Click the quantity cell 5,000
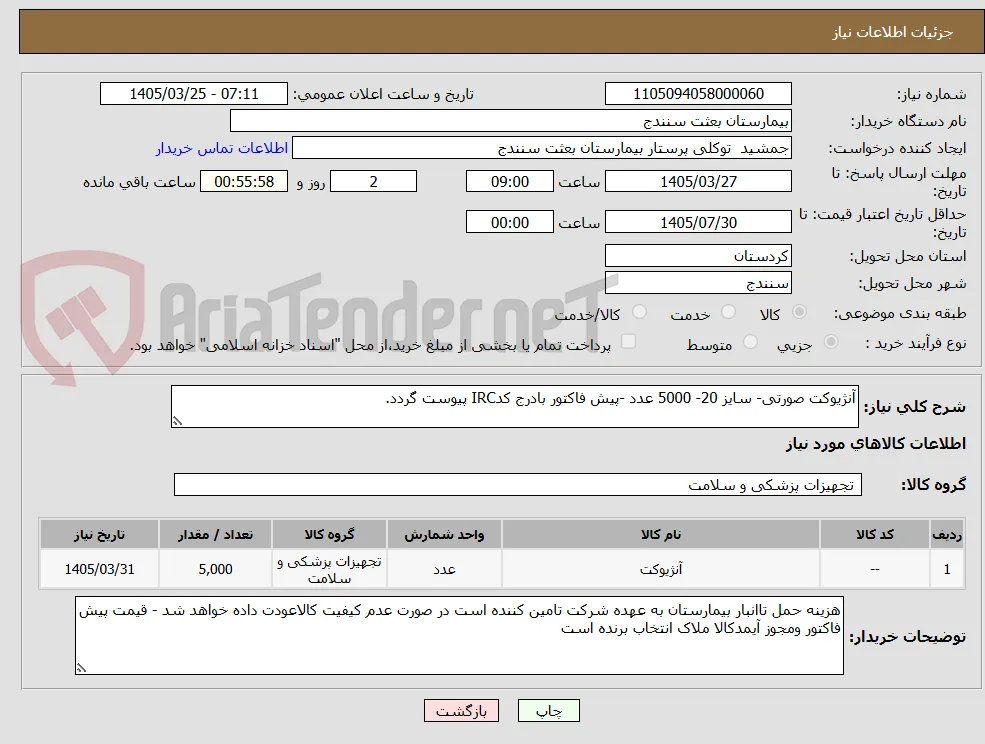The image size is (985, 744). coord(215,569)
